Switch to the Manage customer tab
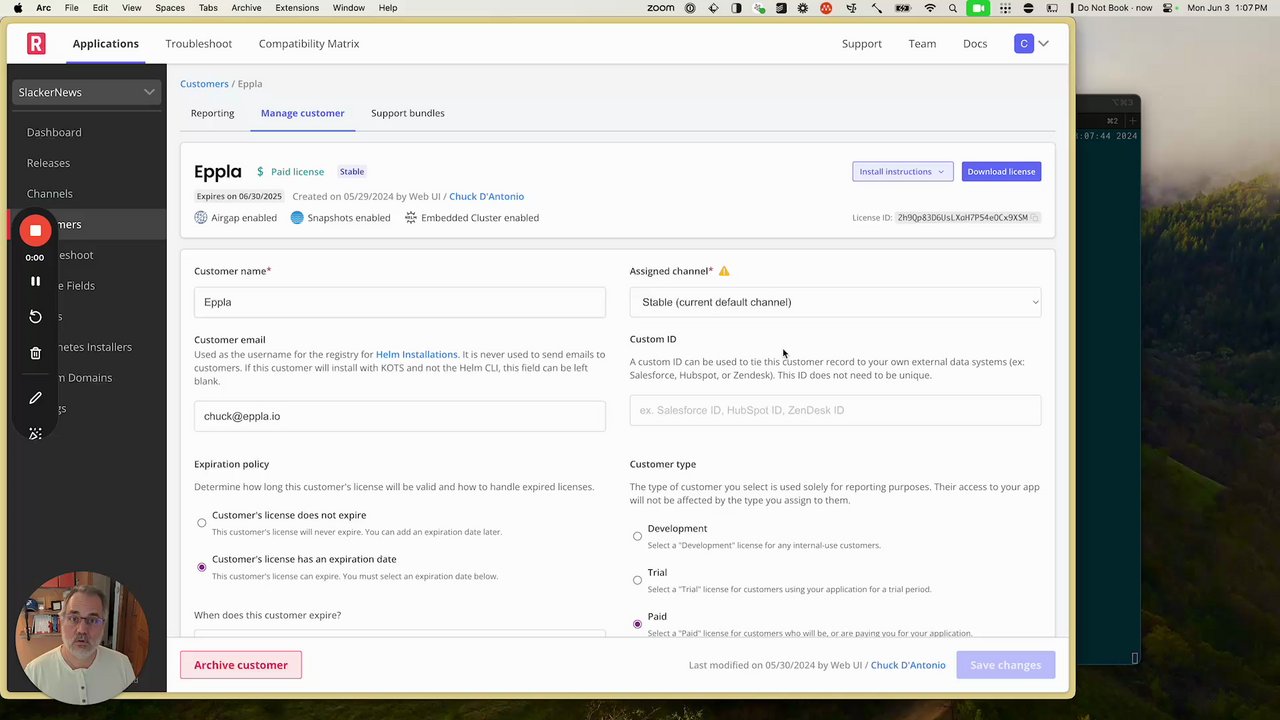 coord(302,113)
